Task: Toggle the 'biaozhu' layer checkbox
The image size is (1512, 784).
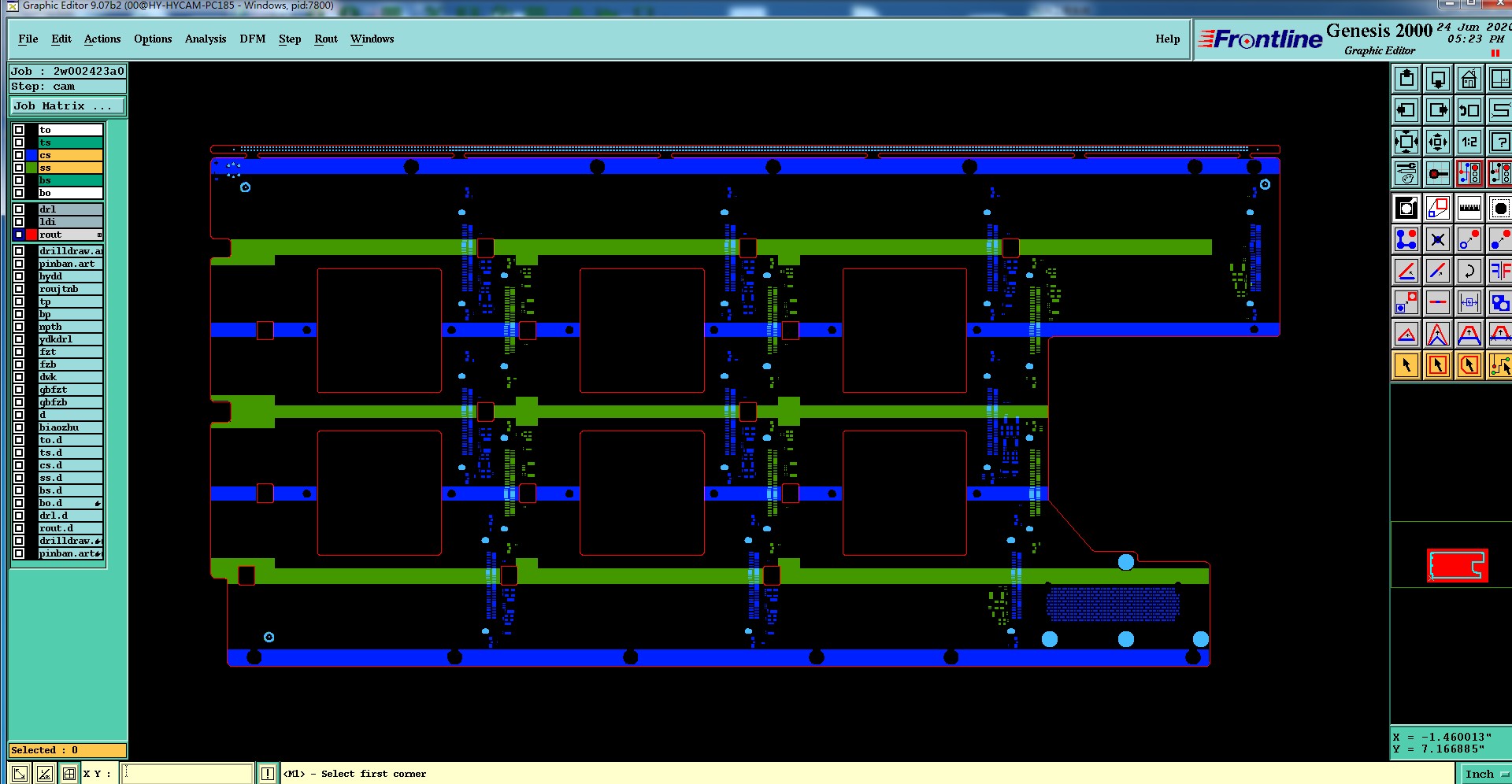Action: coord(19,427)
